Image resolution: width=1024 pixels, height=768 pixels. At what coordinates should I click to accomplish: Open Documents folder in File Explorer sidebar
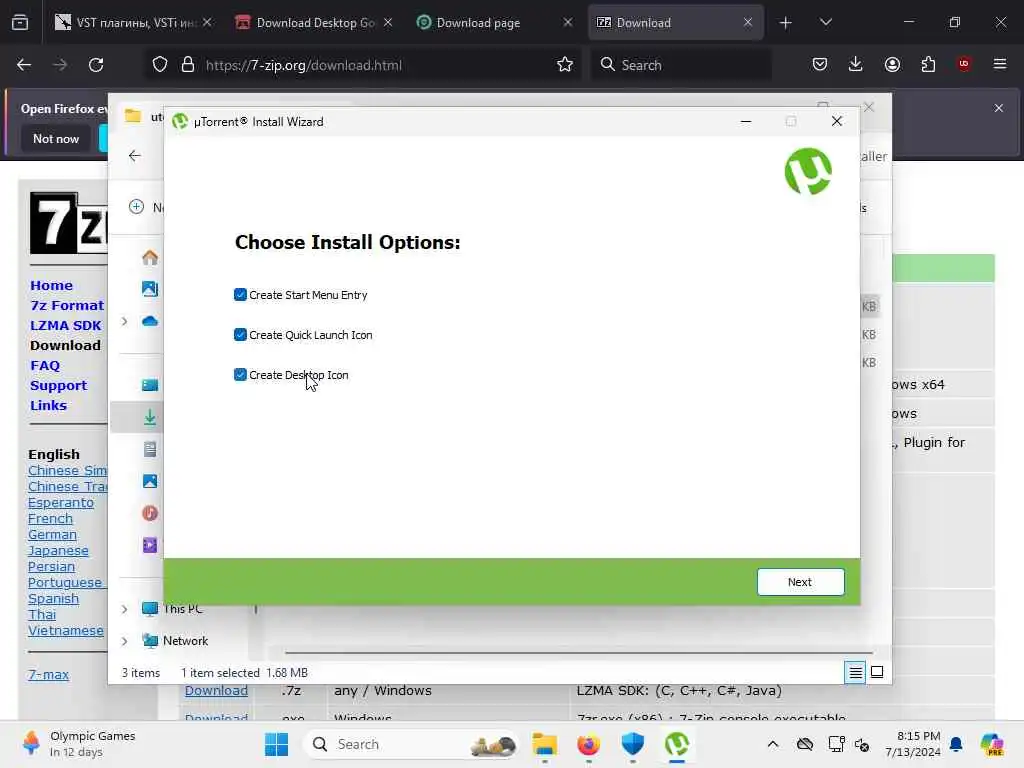[x=150, y=449]
